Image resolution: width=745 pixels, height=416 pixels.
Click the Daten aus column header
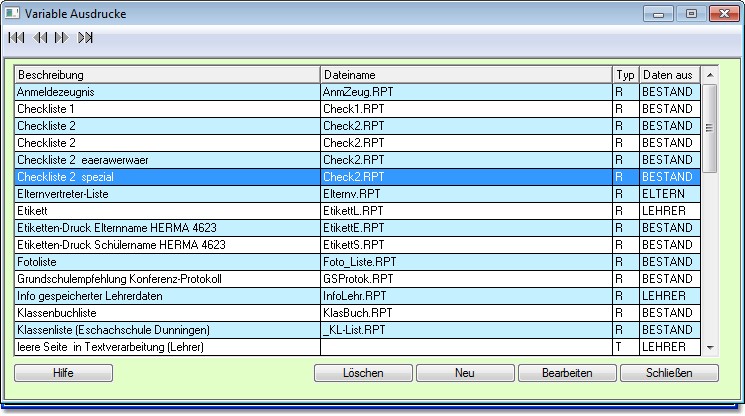[668, 75]
